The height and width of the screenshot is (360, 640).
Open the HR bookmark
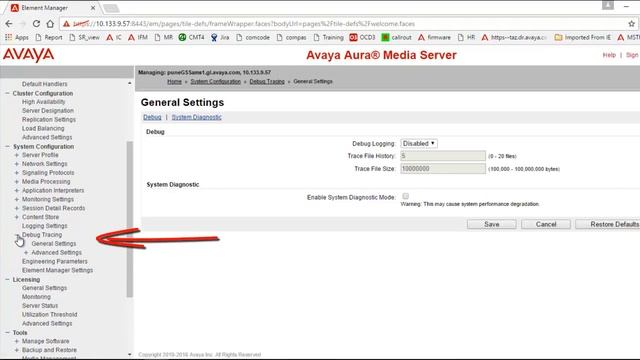point(466,37)
